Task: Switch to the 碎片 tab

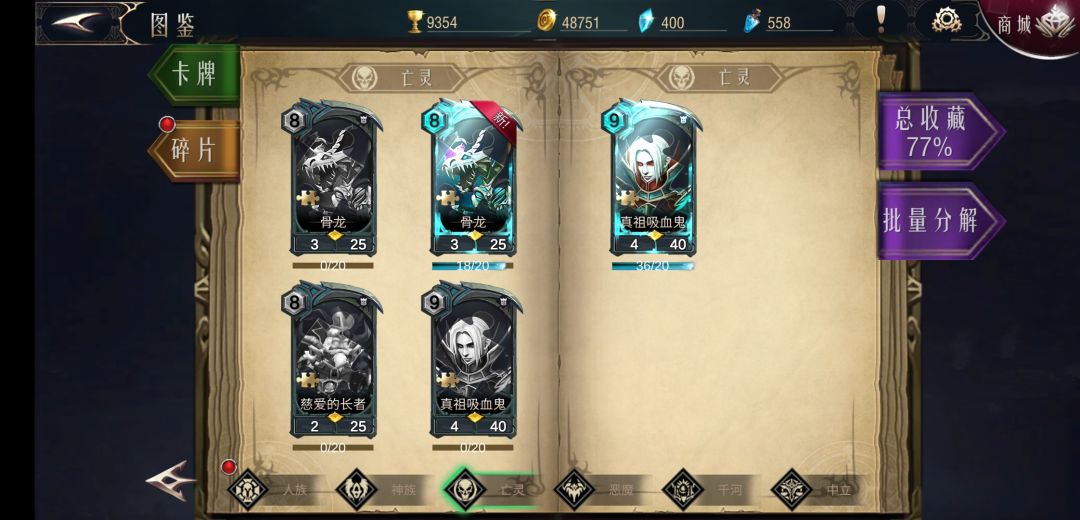Action: [x=194, y=150]
